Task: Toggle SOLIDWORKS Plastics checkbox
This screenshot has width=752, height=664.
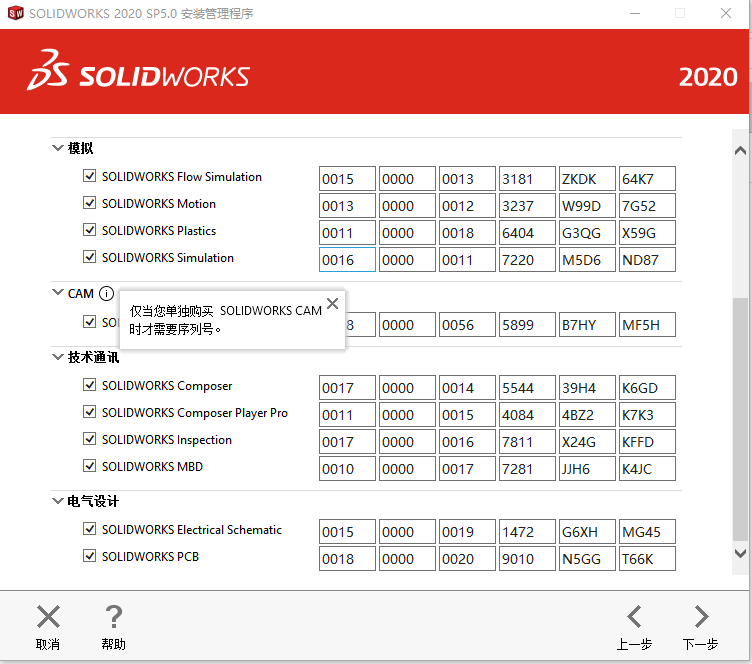Action: pyautogui.click(x=89, y=229)
